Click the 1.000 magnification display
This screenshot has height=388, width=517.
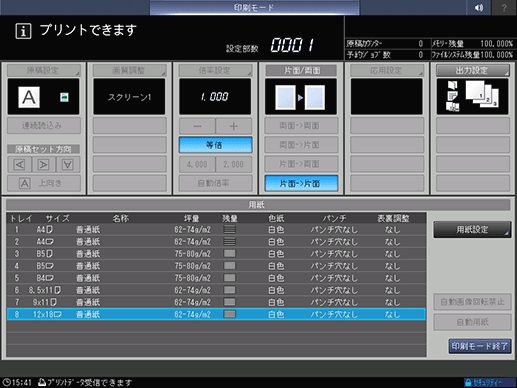pos(215,97)
